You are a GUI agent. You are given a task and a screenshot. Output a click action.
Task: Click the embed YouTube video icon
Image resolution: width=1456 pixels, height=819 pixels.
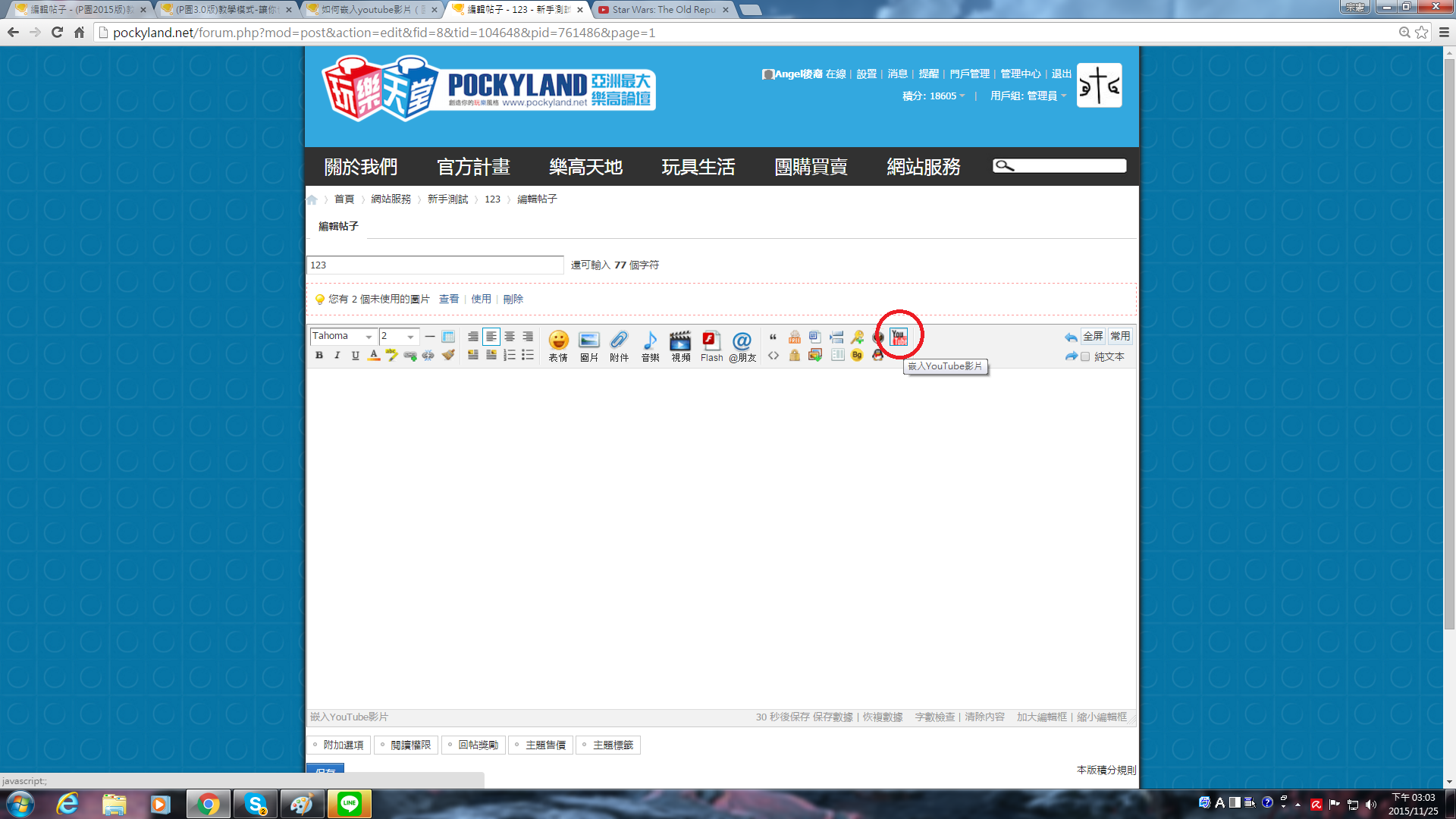[x=899, y=337]
